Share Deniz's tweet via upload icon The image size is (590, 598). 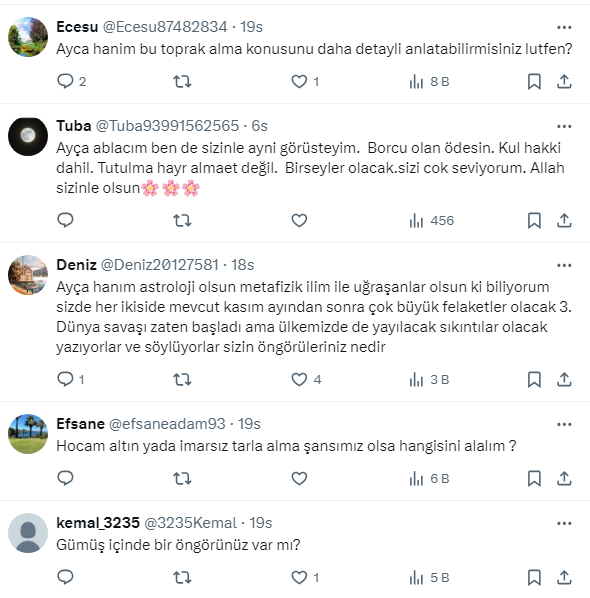pyautogui.click(x=564, y=379)
